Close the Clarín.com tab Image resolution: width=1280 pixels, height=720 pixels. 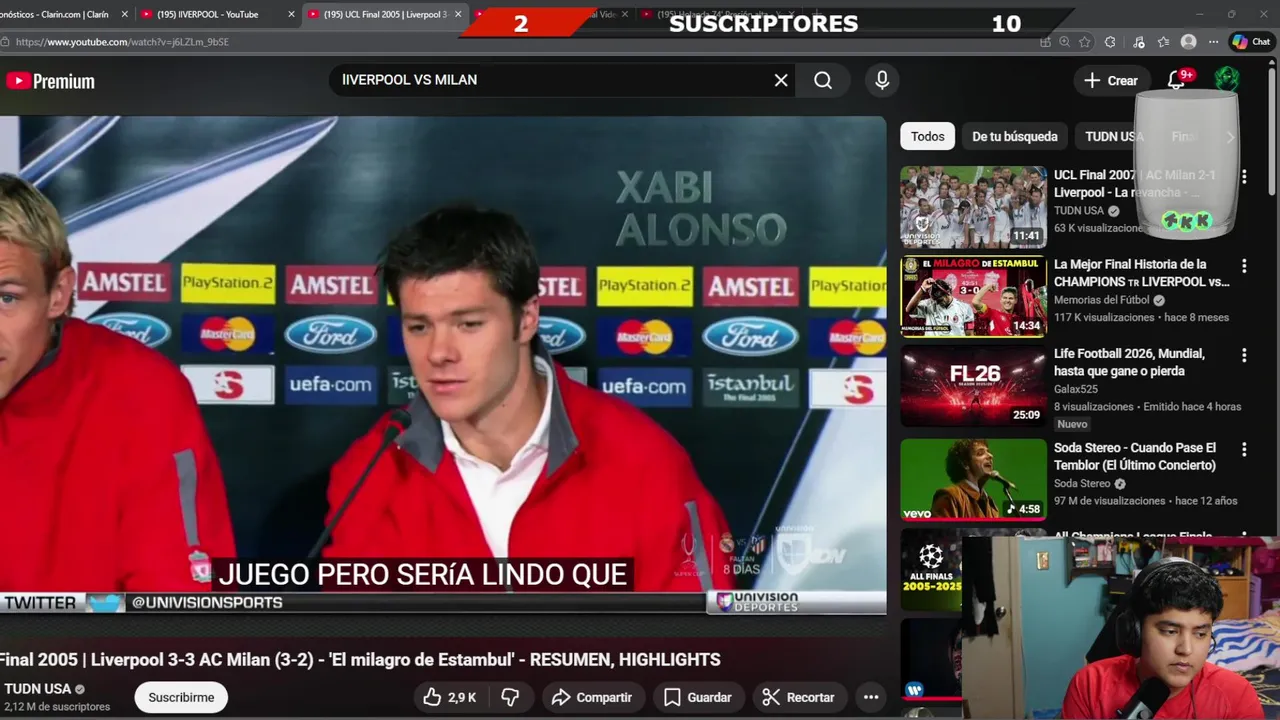125,15
